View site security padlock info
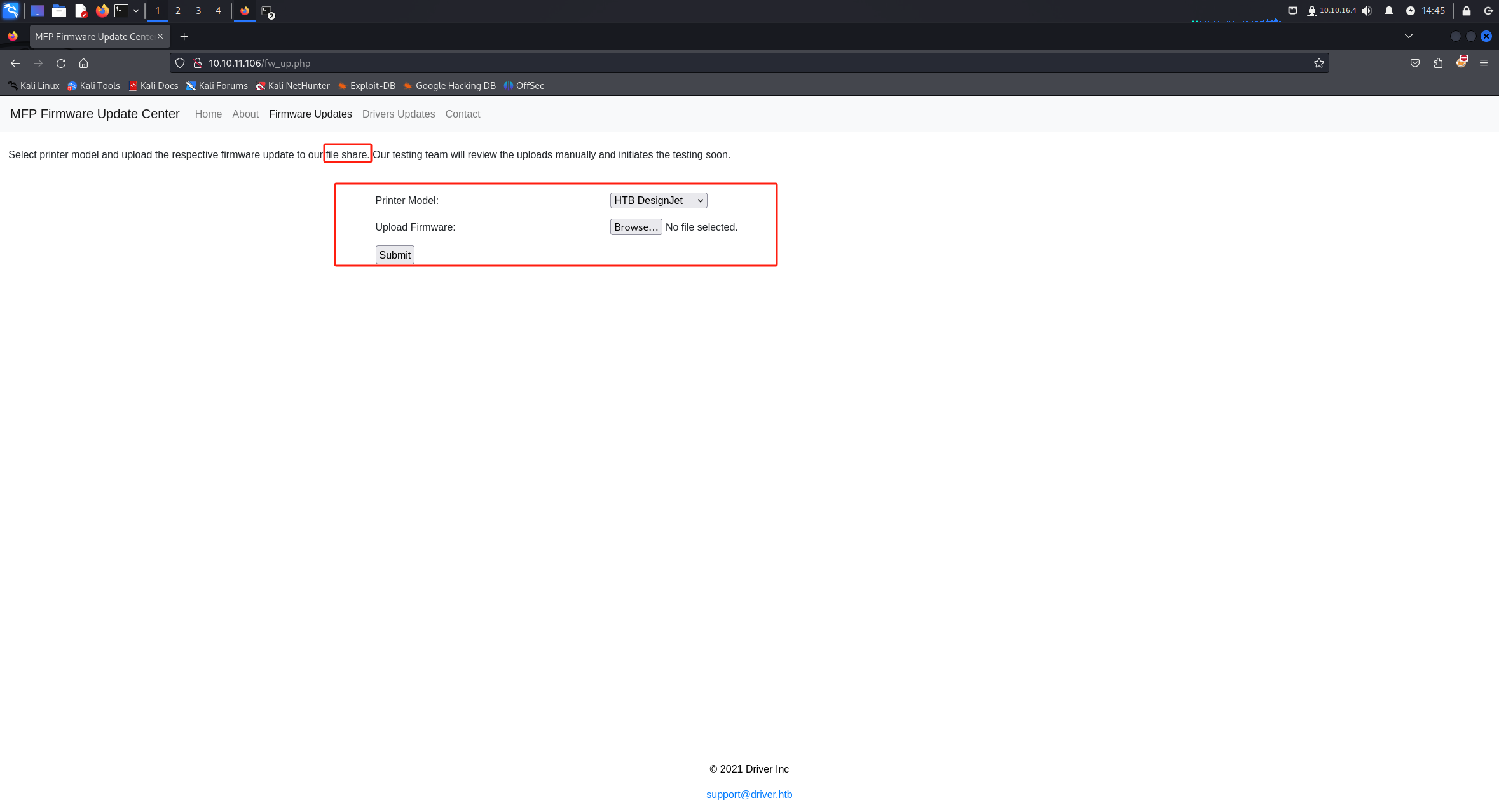Viewport: 1499px width, 812px height. [198, 63]
